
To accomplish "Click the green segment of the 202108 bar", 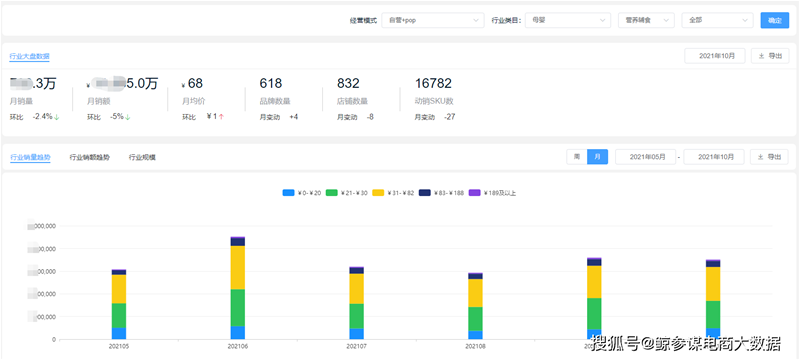I will 476,319.
